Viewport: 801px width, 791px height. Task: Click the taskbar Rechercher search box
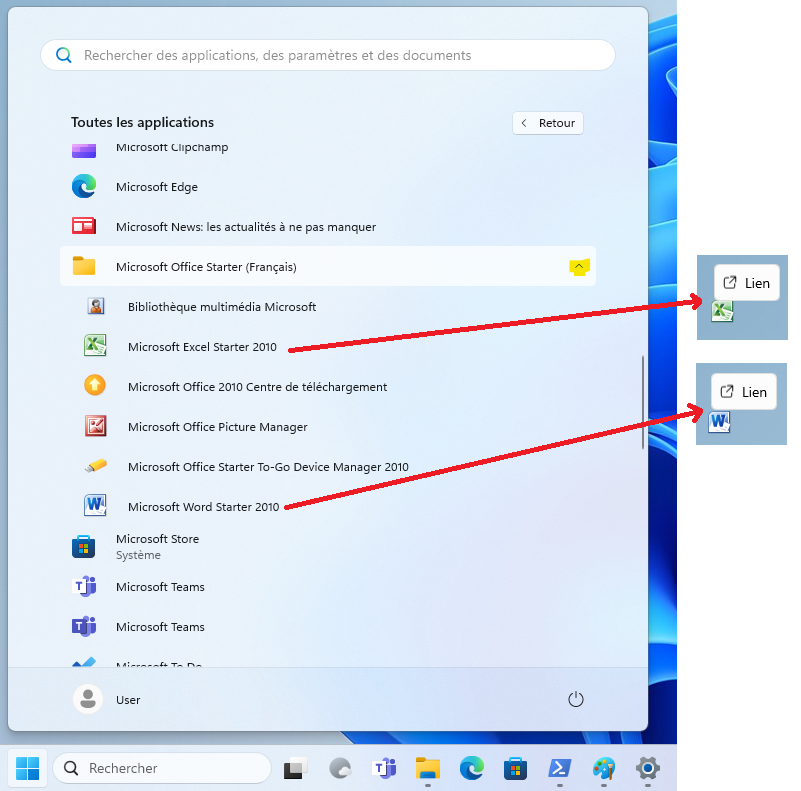[161, 768]
